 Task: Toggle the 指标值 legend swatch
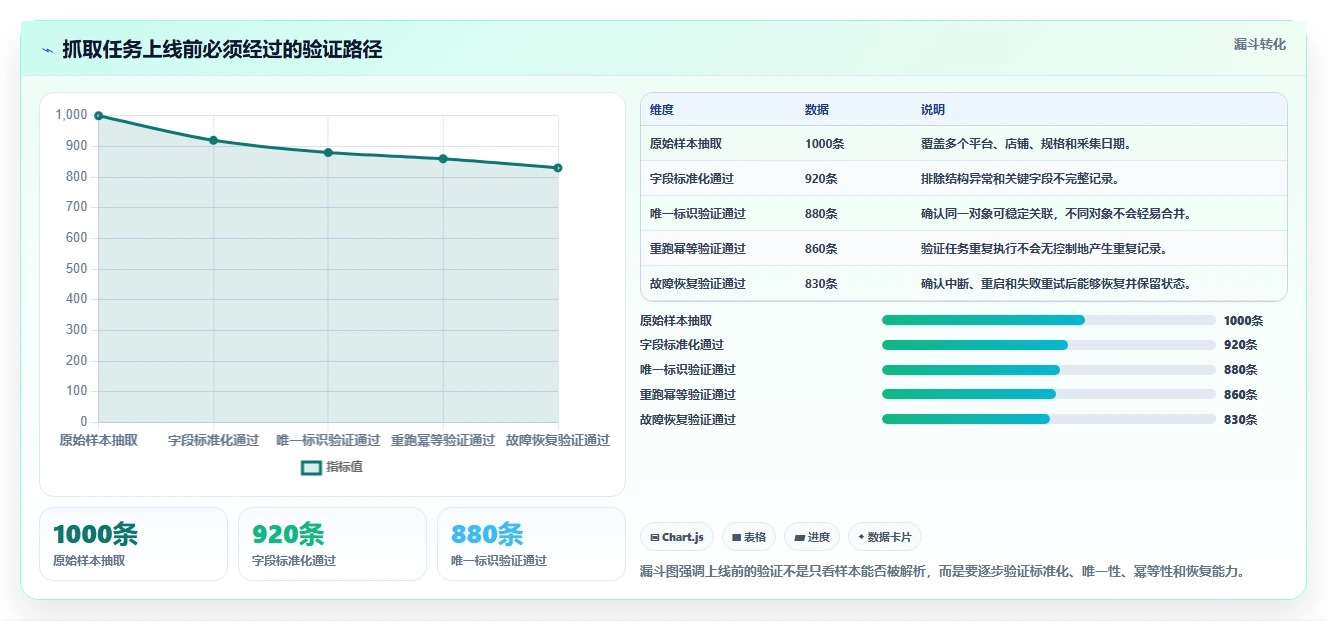[311, 467]
